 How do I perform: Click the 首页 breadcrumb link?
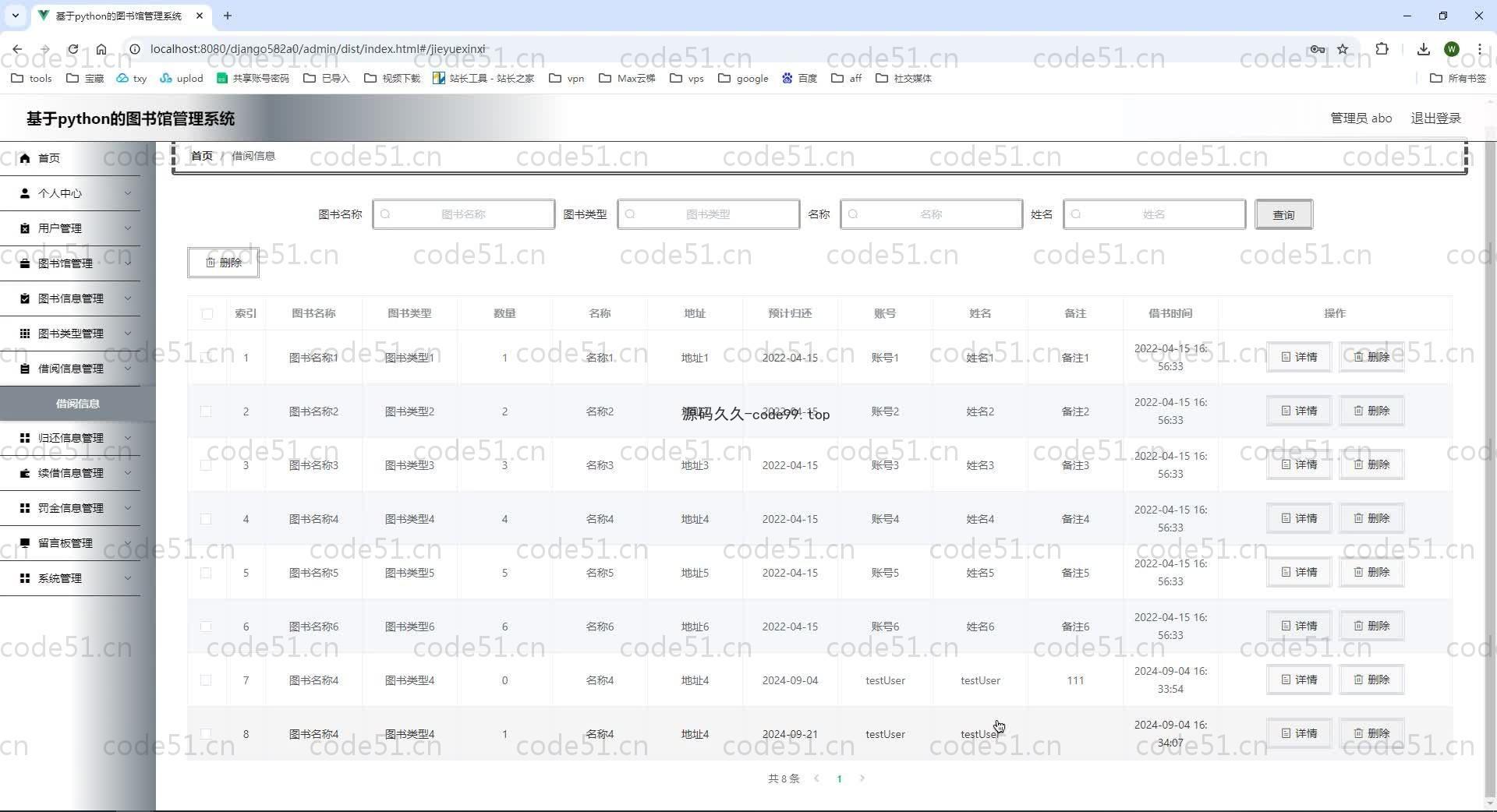click(x=202, y=156)
